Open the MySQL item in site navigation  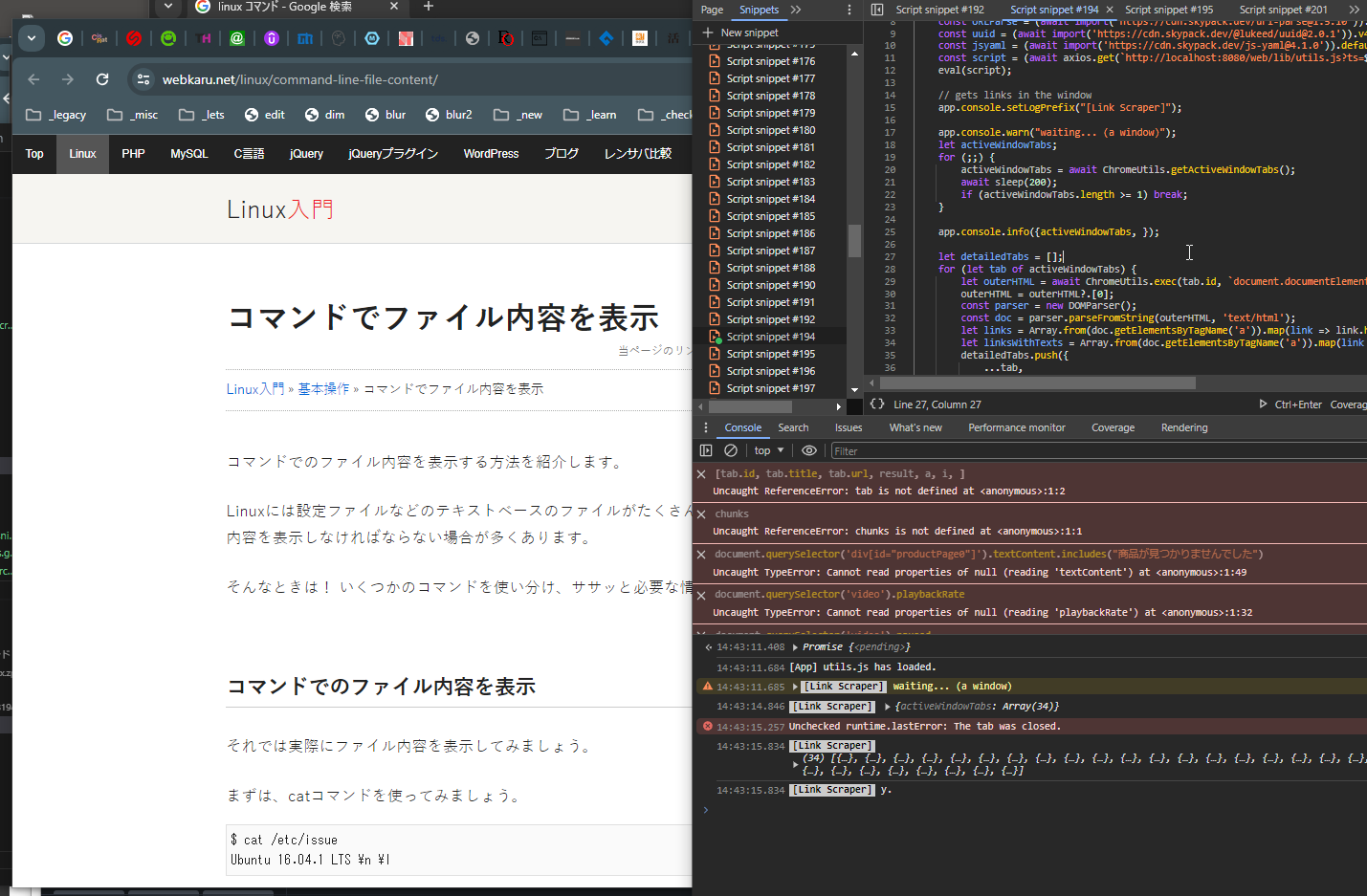point(188,154)
